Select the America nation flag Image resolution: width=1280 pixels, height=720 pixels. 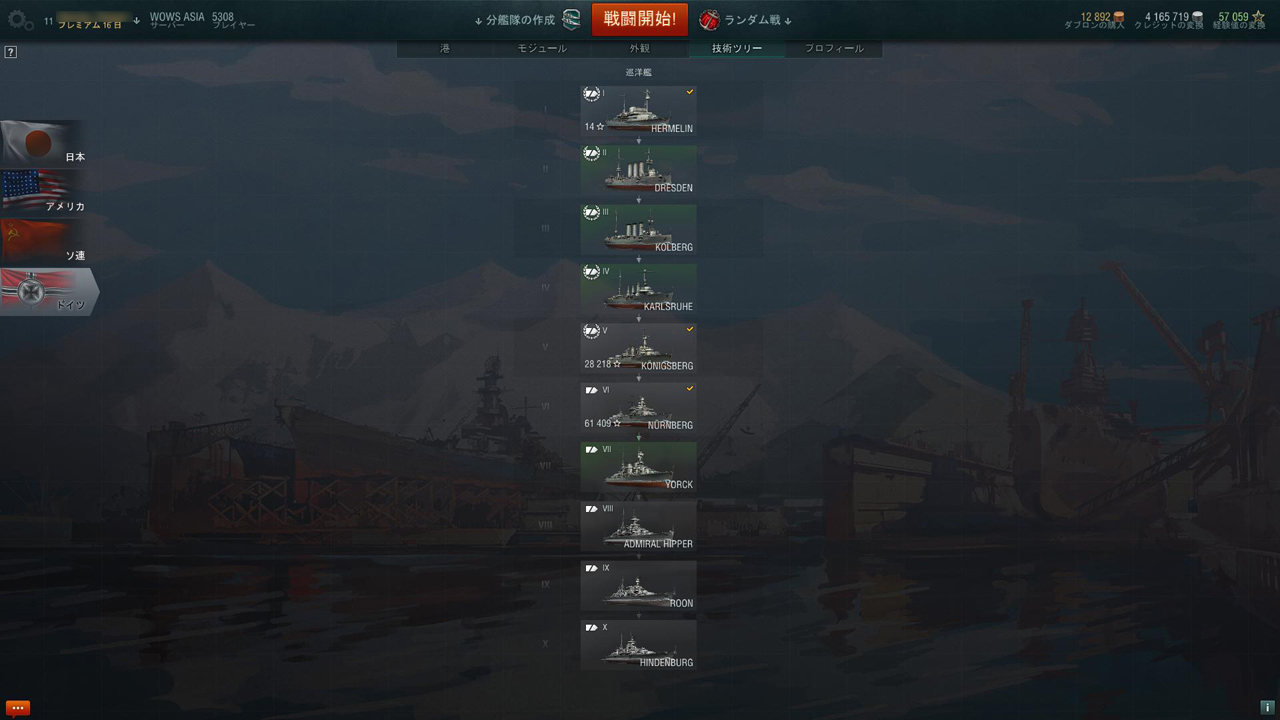click(x=44, y=192)
